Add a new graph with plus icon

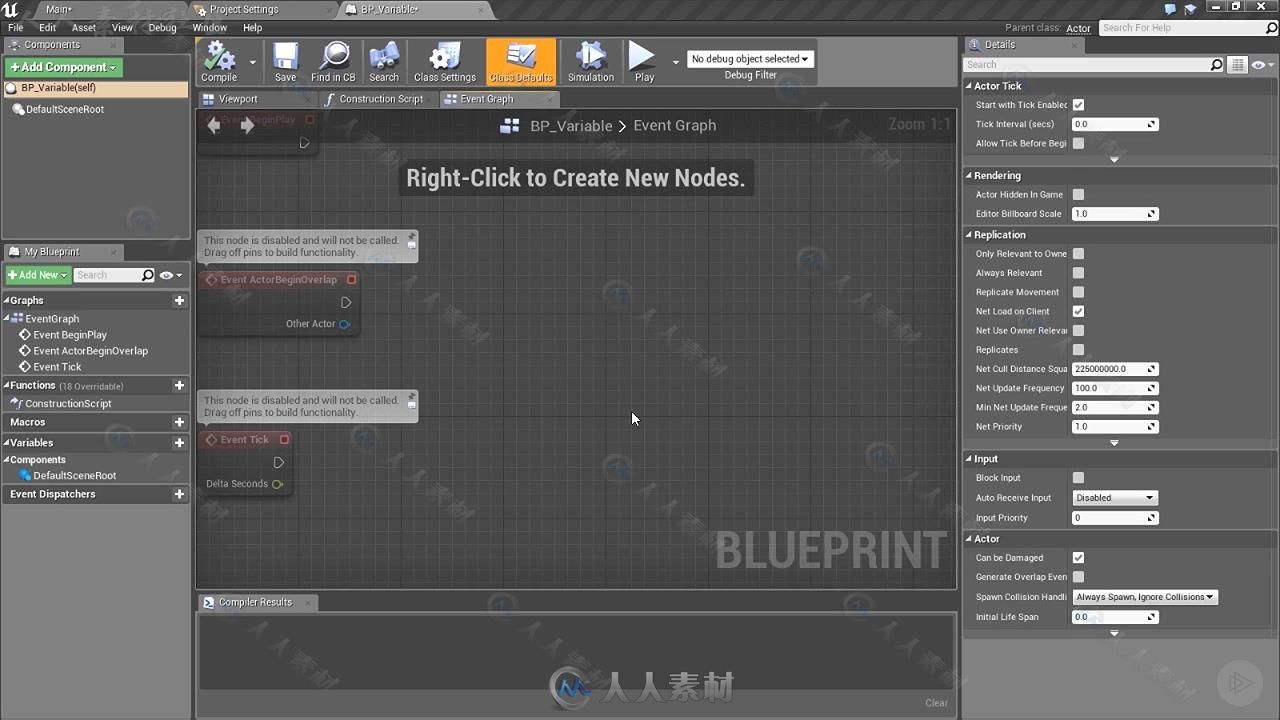pyautogui.click(x=179, y=300)
